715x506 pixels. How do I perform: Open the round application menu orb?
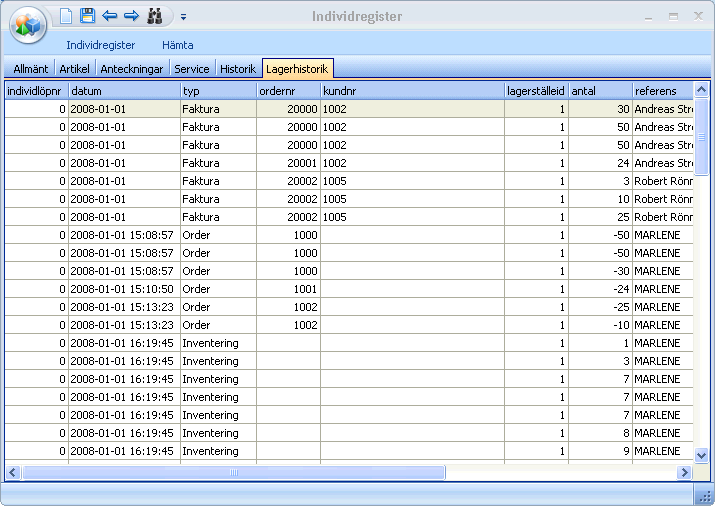29,24
